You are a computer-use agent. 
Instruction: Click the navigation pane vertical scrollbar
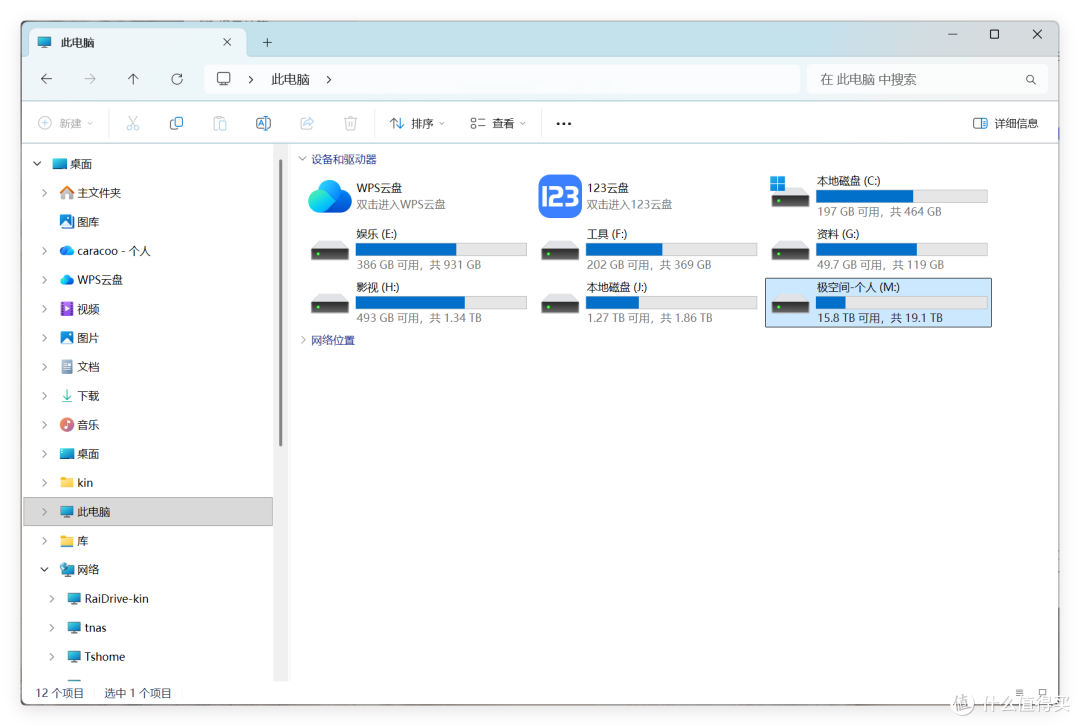(280, 303)
